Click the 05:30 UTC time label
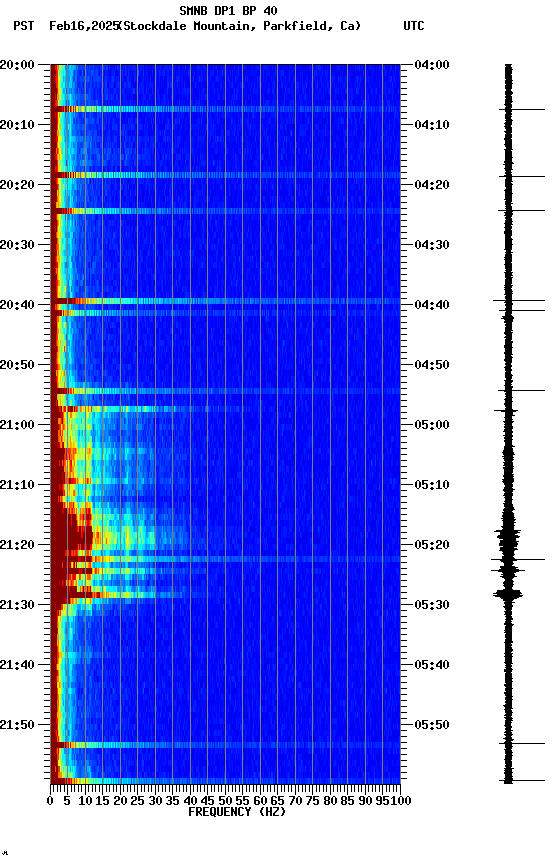Viewport: 552px width, 864px height. point(432,605)
